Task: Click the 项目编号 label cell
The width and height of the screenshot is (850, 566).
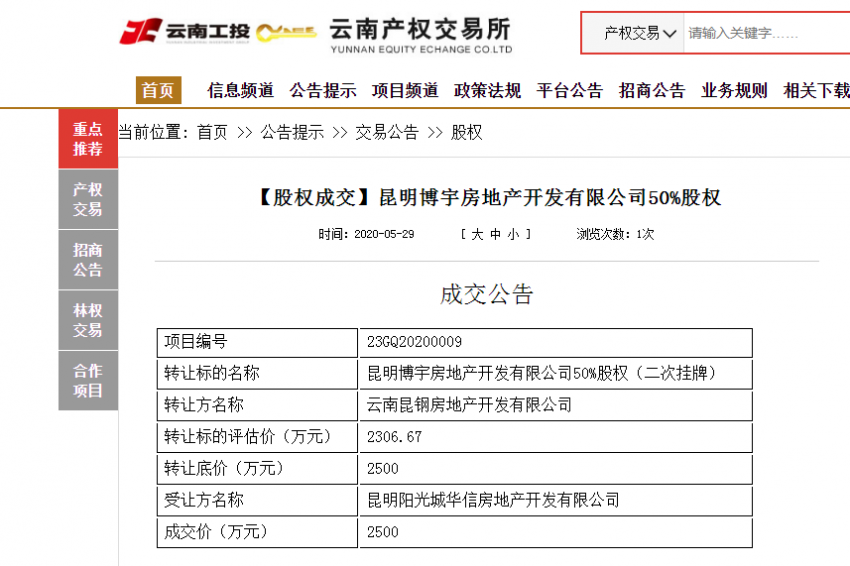Action: click(x=257, y=342)
